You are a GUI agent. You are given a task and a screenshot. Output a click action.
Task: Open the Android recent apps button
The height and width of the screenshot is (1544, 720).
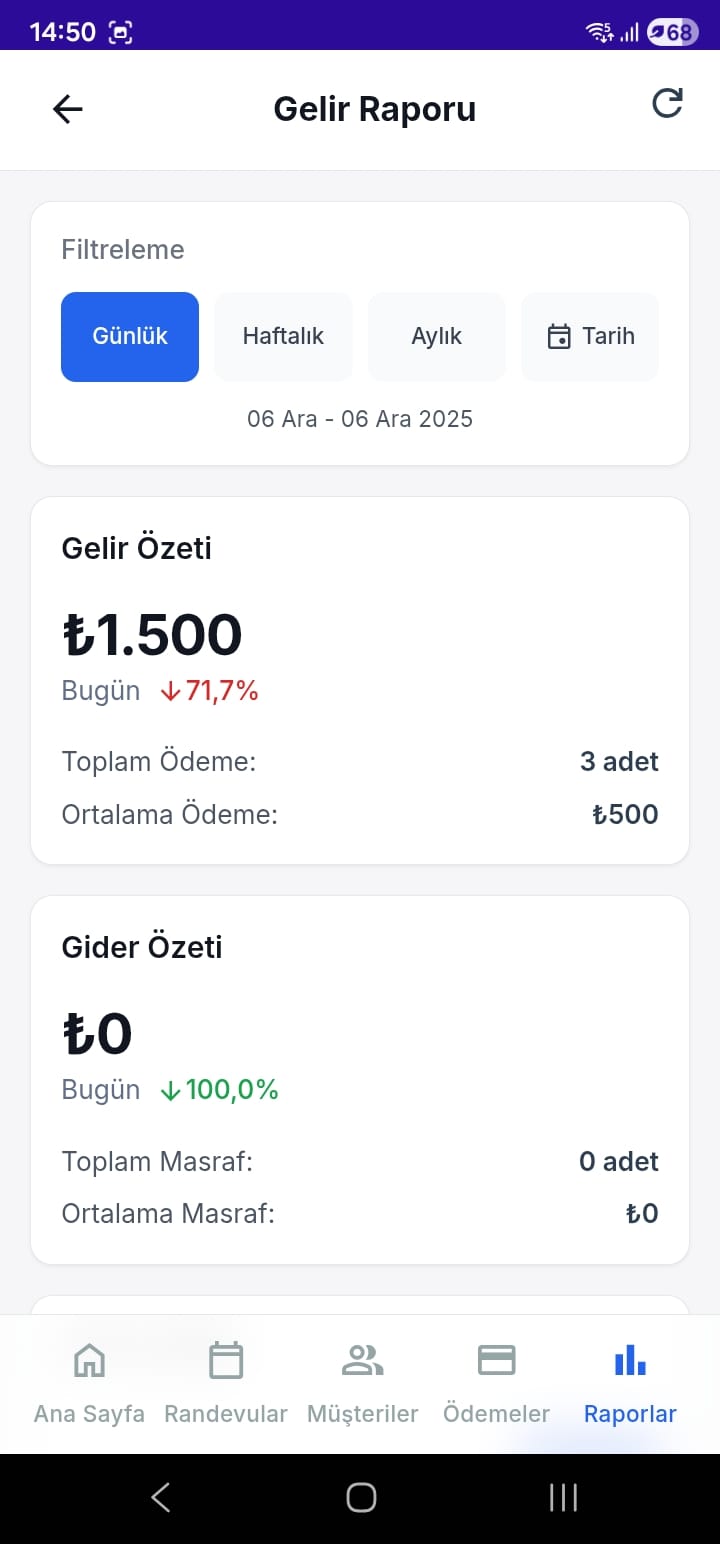pos(563,1497)
